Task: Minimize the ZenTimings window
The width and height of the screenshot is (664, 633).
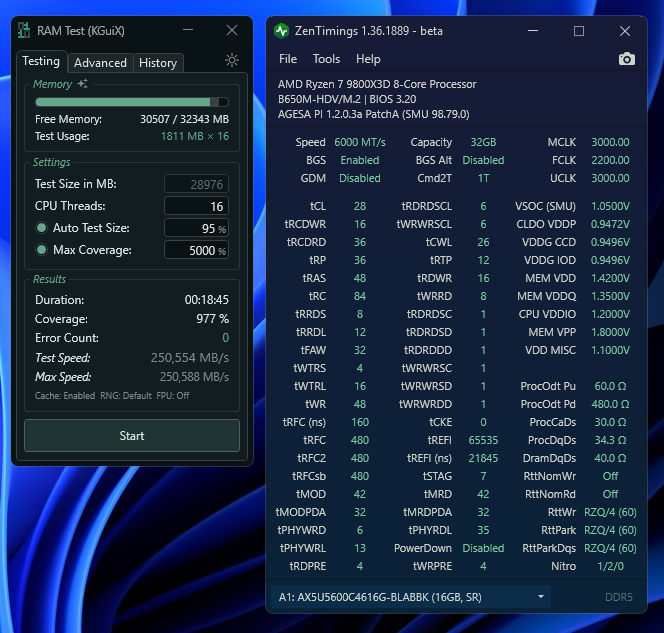Action: [x=533, y=31]
